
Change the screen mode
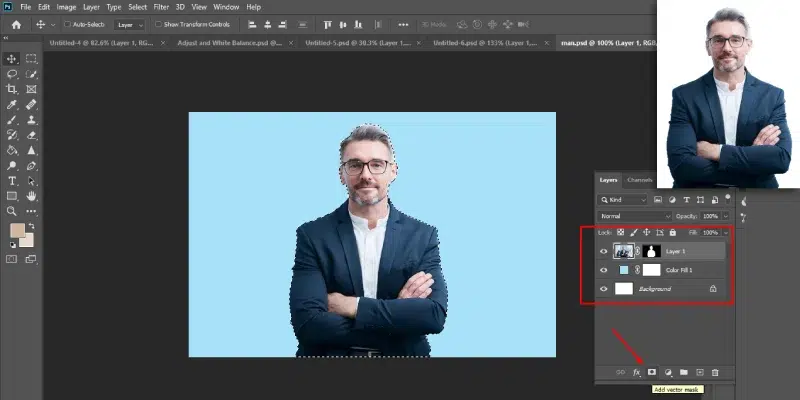point(31,259)
